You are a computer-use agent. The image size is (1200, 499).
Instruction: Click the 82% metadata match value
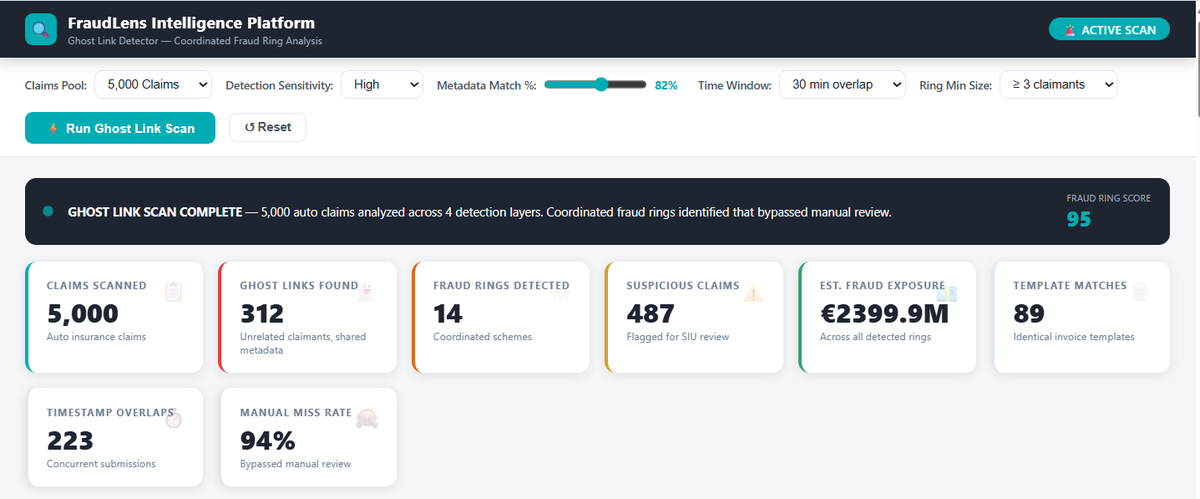pos(666,86)
